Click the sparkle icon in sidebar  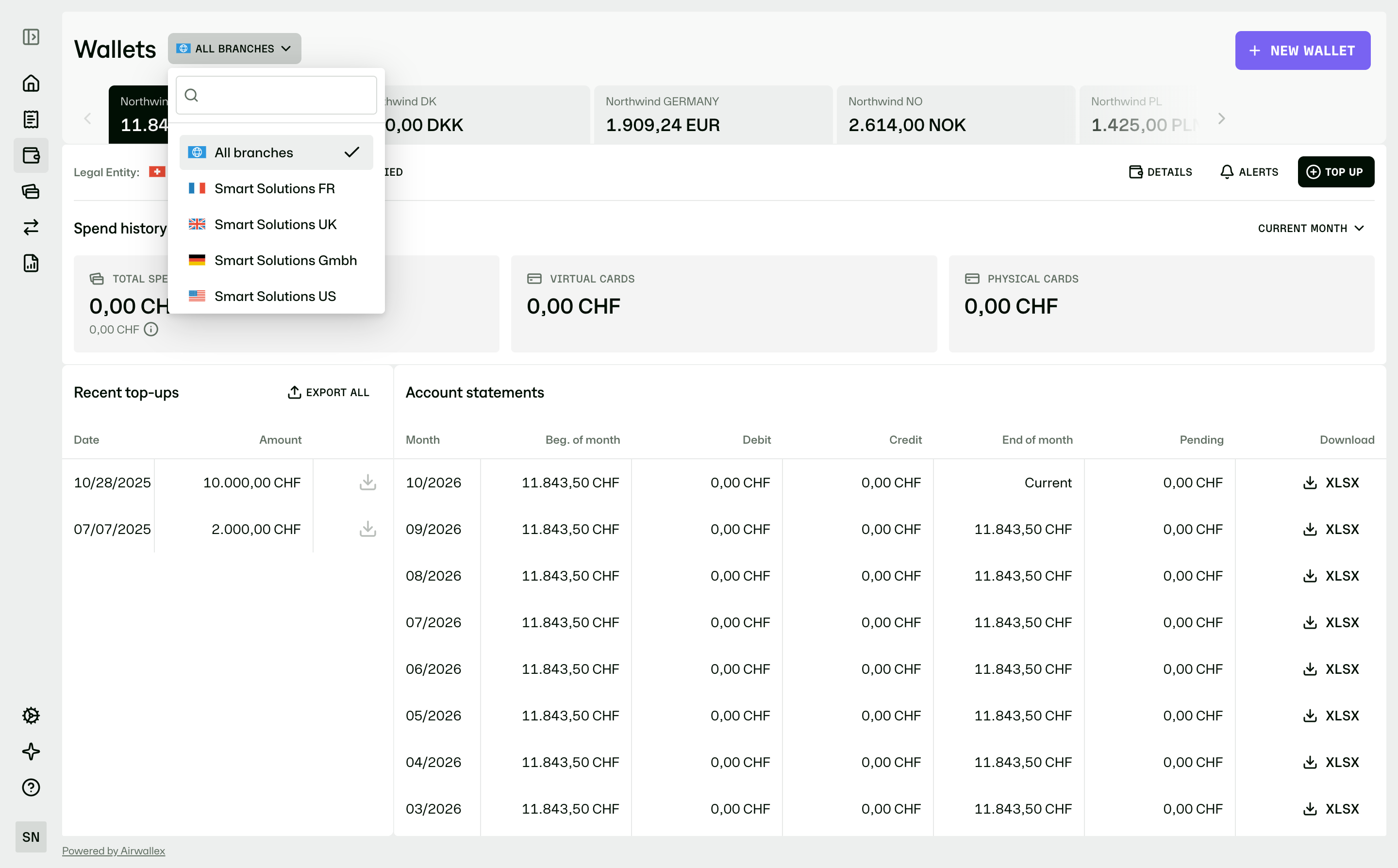click(31, 751)
